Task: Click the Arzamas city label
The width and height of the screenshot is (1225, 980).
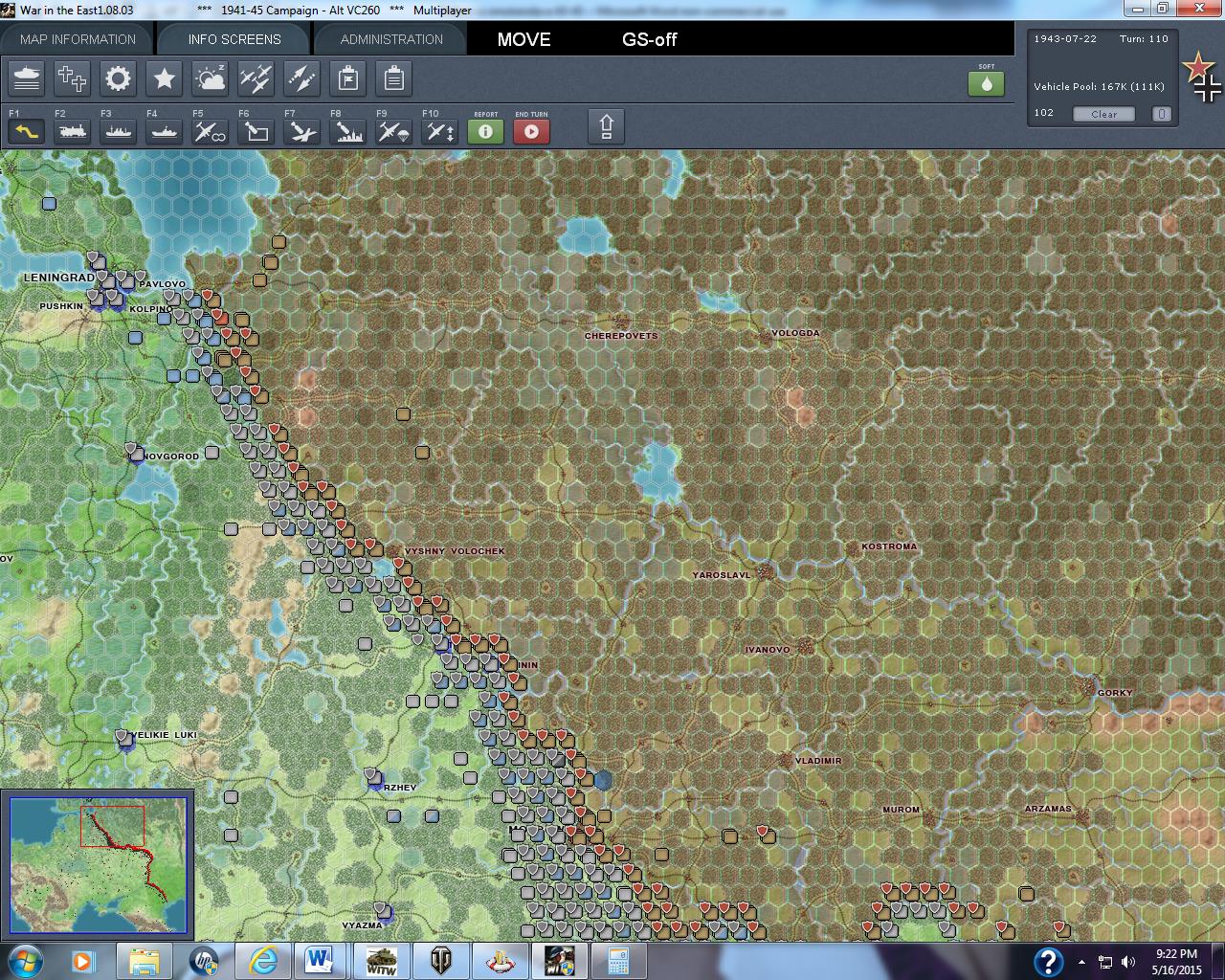Action: click(1048, 809)
